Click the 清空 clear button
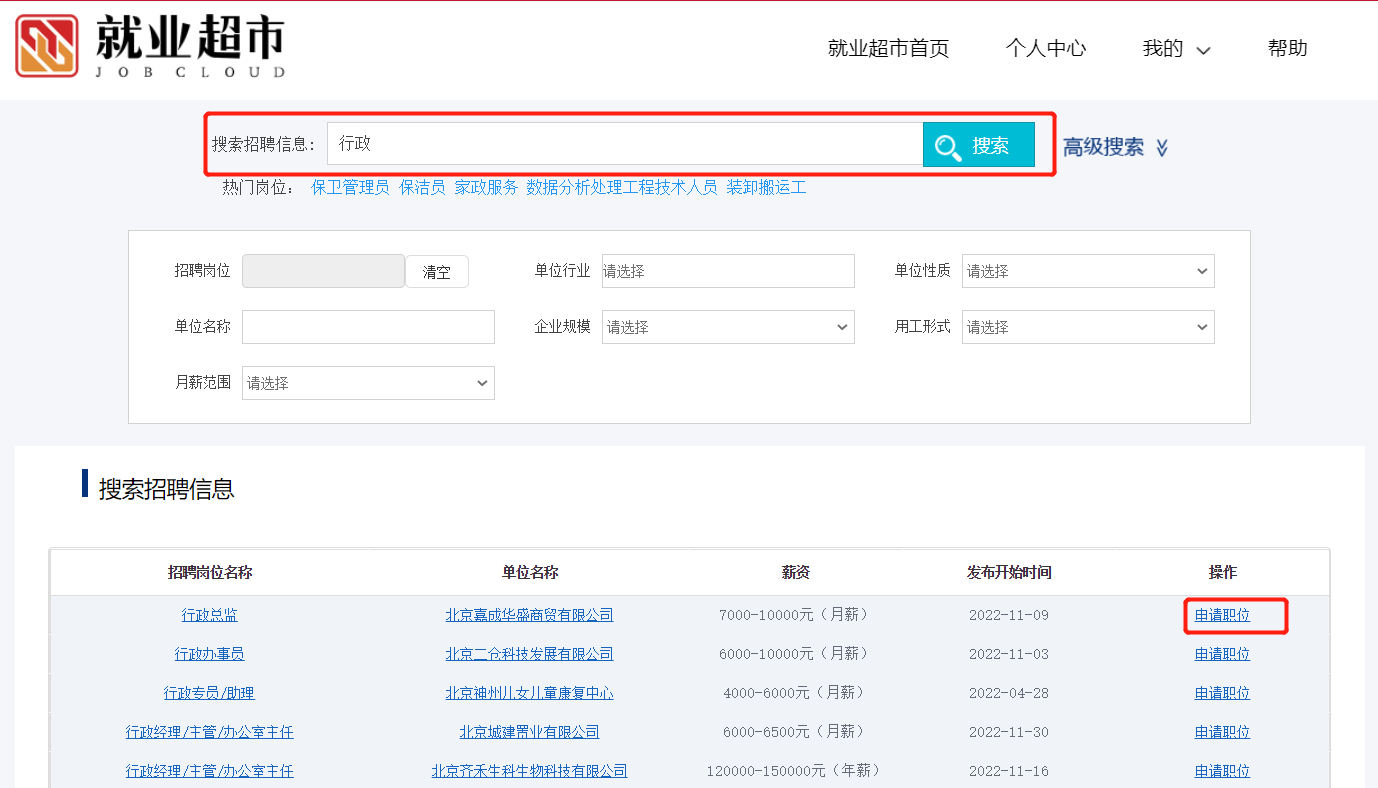 coord(436,270)
